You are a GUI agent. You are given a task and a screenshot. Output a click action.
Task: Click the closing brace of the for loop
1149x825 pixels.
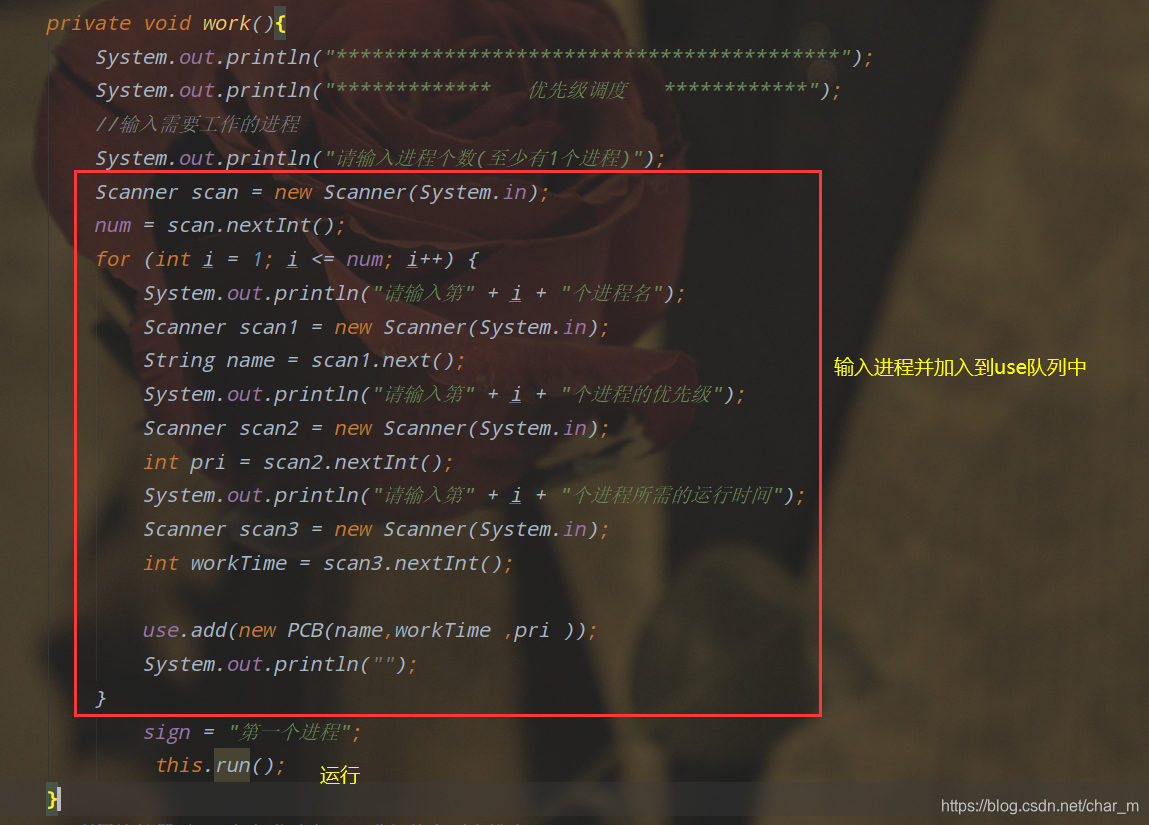100,698
